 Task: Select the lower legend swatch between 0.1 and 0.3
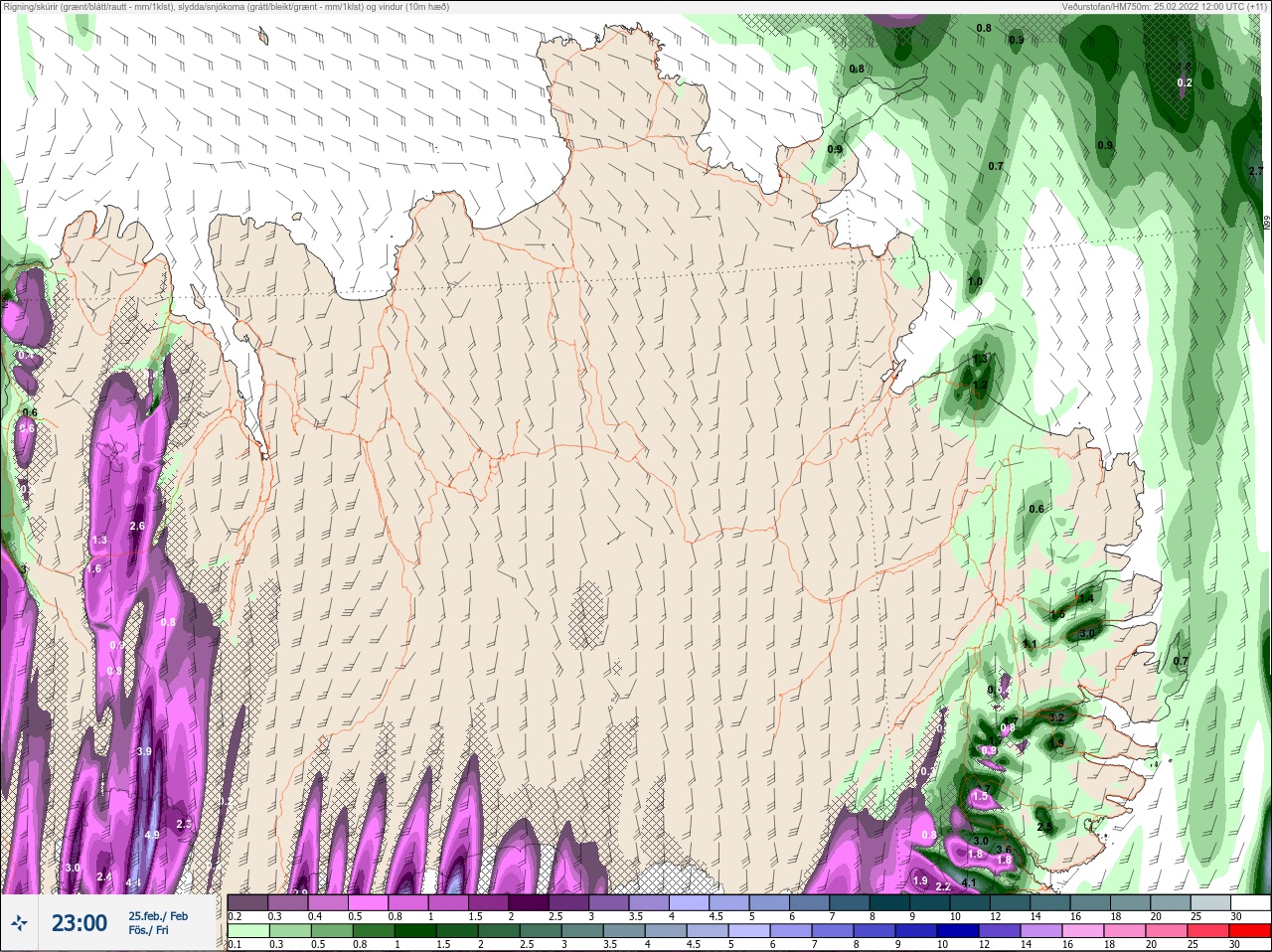[x=247, y=931]
